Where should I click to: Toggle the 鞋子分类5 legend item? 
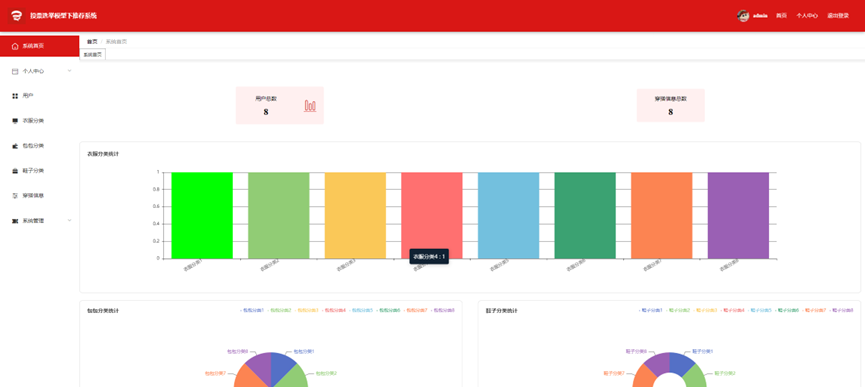point(760,310)
